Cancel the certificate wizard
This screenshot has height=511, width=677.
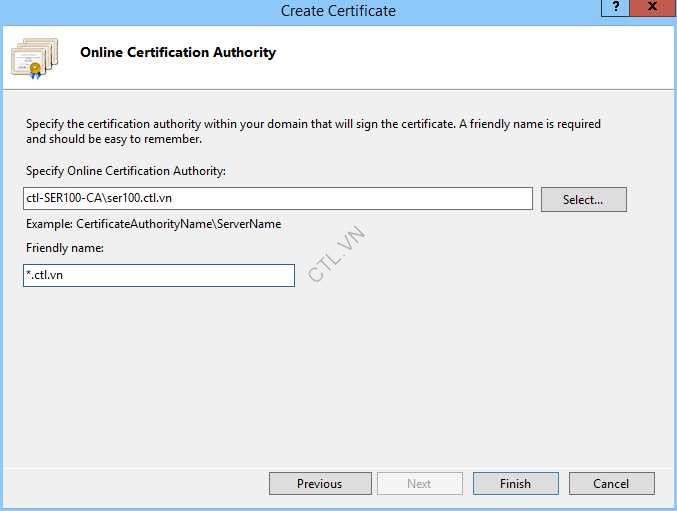(611, 484)
